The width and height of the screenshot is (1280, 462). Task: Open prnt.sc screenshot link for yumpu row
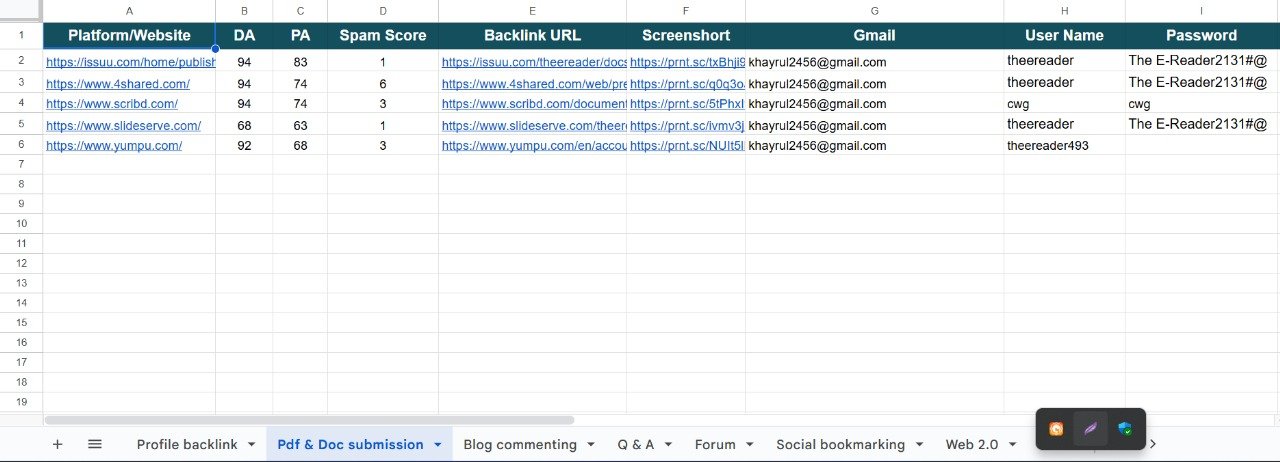[687, 146]
